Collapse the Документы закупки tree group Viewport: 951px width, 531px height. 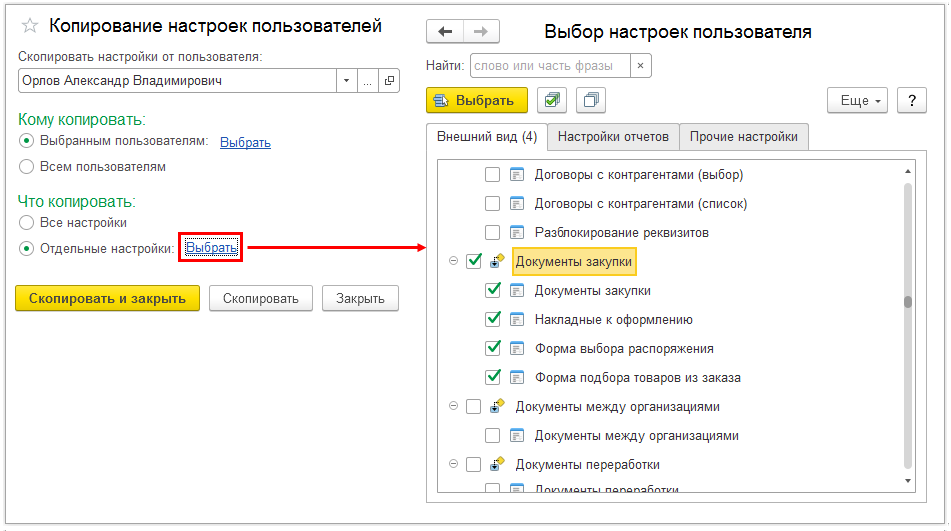[453, 262]
